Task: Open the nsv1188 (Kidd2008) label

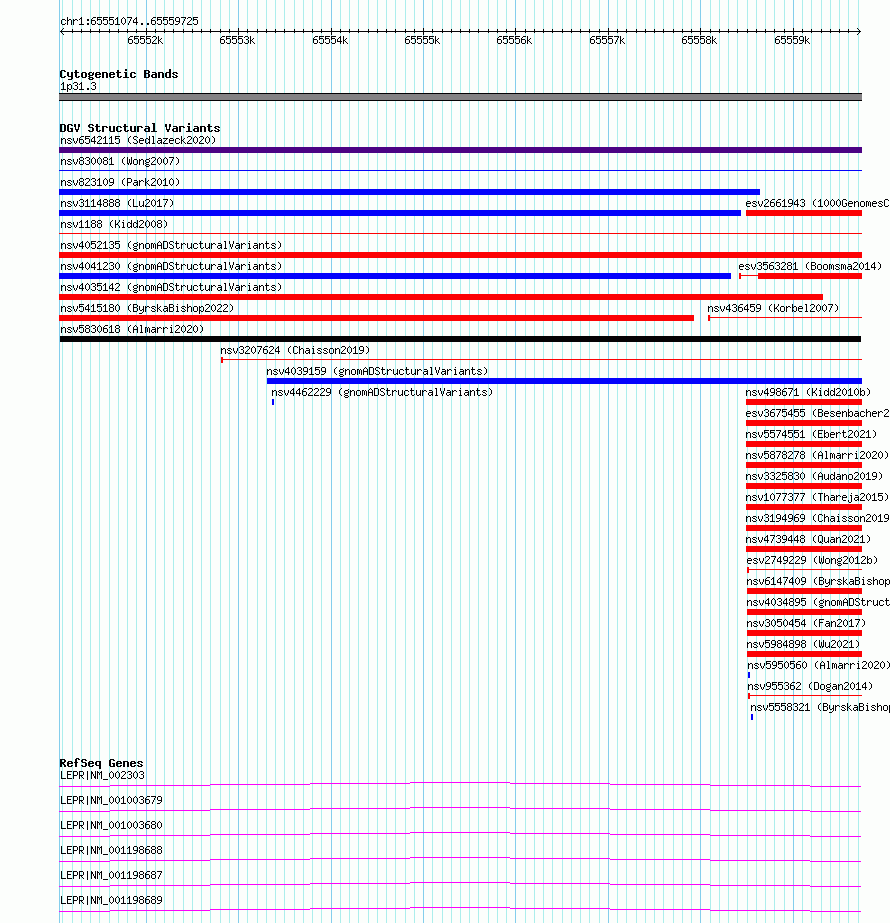Action: 114,224
